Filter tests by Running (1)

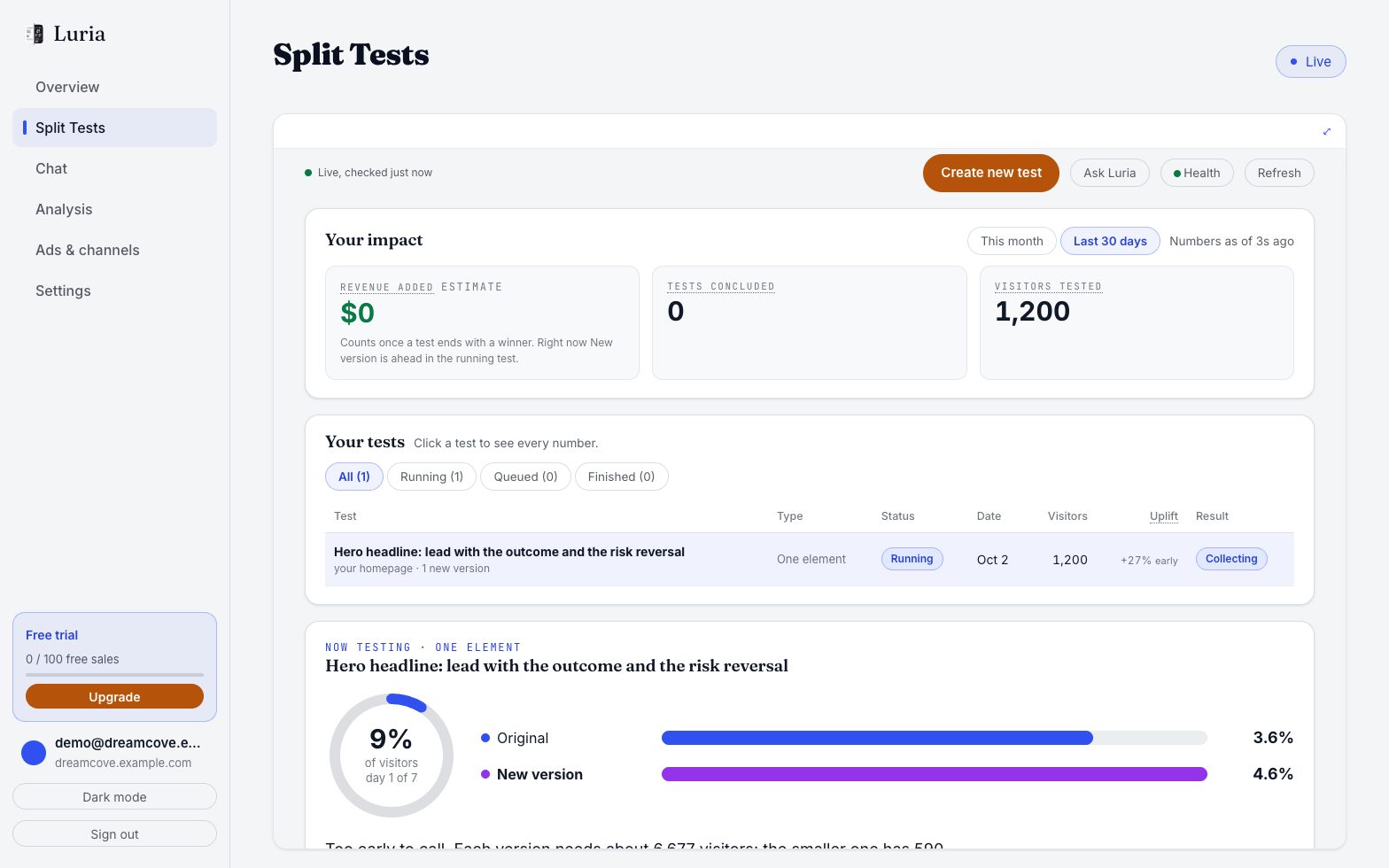pyautogui.click(x=431, y=477)
